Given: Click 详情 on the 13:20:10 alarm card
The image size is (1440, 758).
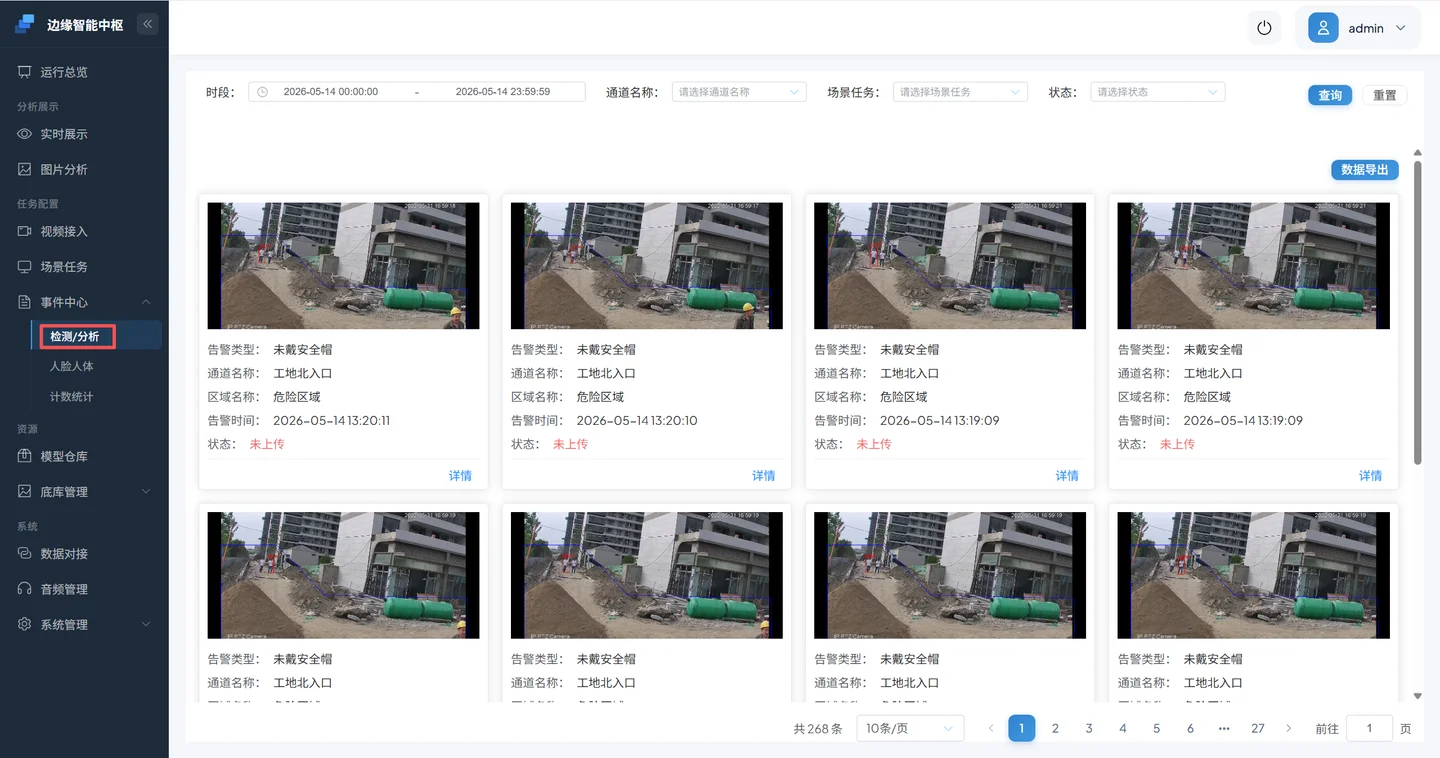Looking at the screenshot, I should click(764, 476).
